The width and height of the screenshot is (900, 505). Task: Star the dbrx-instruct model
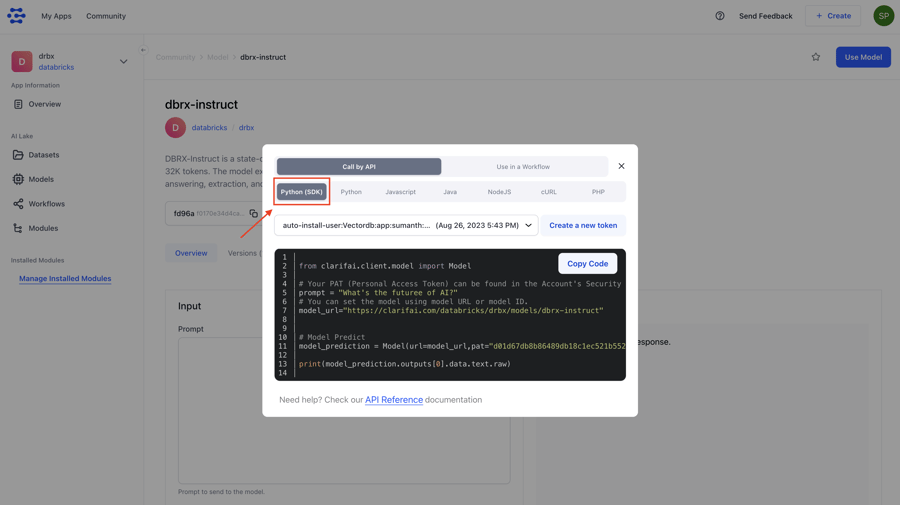[x=816, y=57]
